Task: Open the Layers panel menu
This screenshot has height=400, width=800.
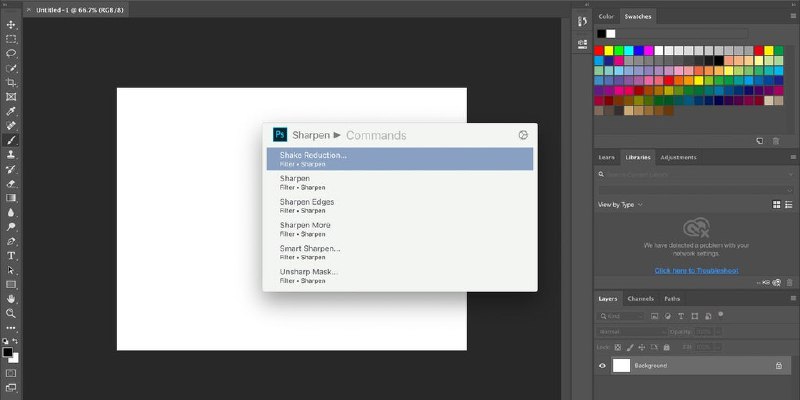Action: pyautogui.click(x=793, y=298)
